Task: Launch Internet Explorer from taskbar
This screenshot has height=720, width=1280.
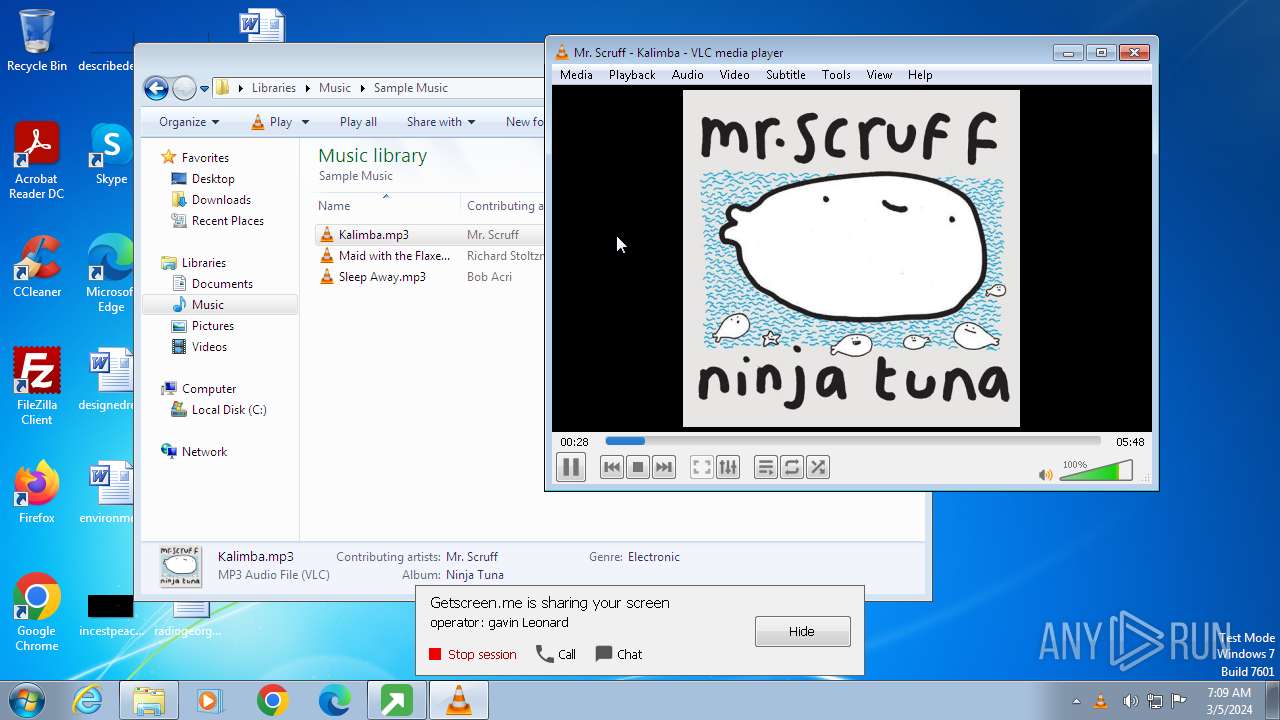Action: (x=88, y=700)
